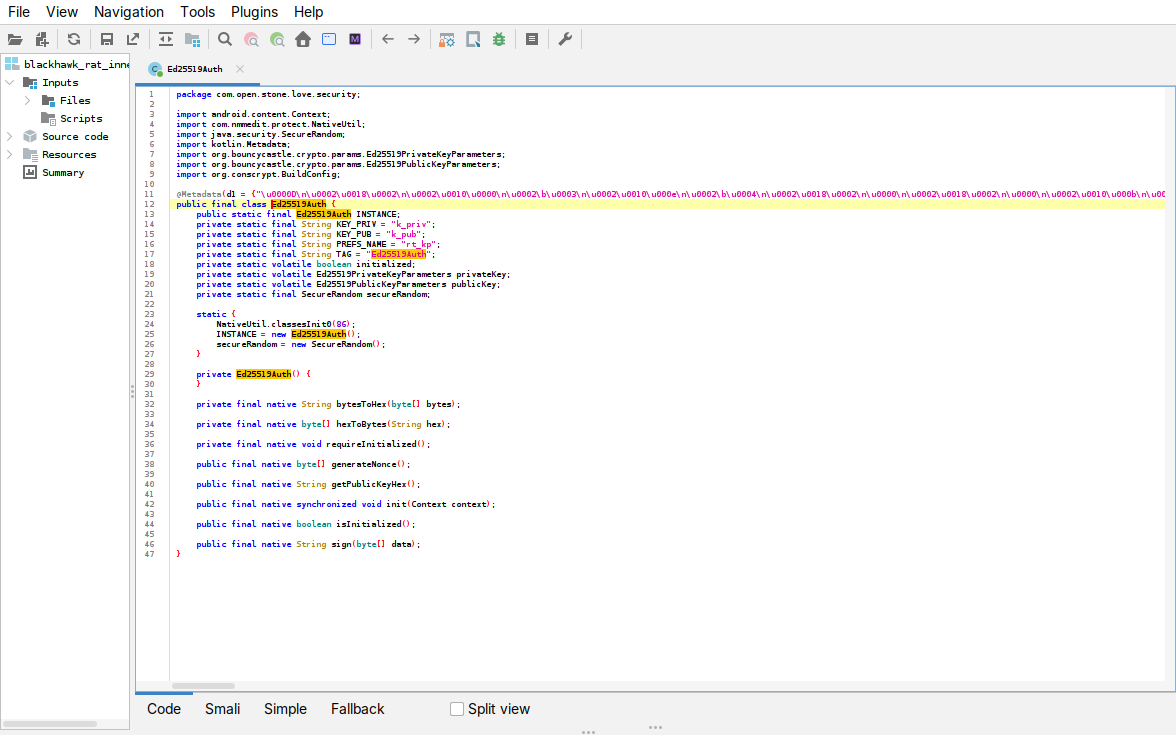This screenshot has height=735, width=1176.
Task: Click the package declaration line
Action: tap(268, 94)
